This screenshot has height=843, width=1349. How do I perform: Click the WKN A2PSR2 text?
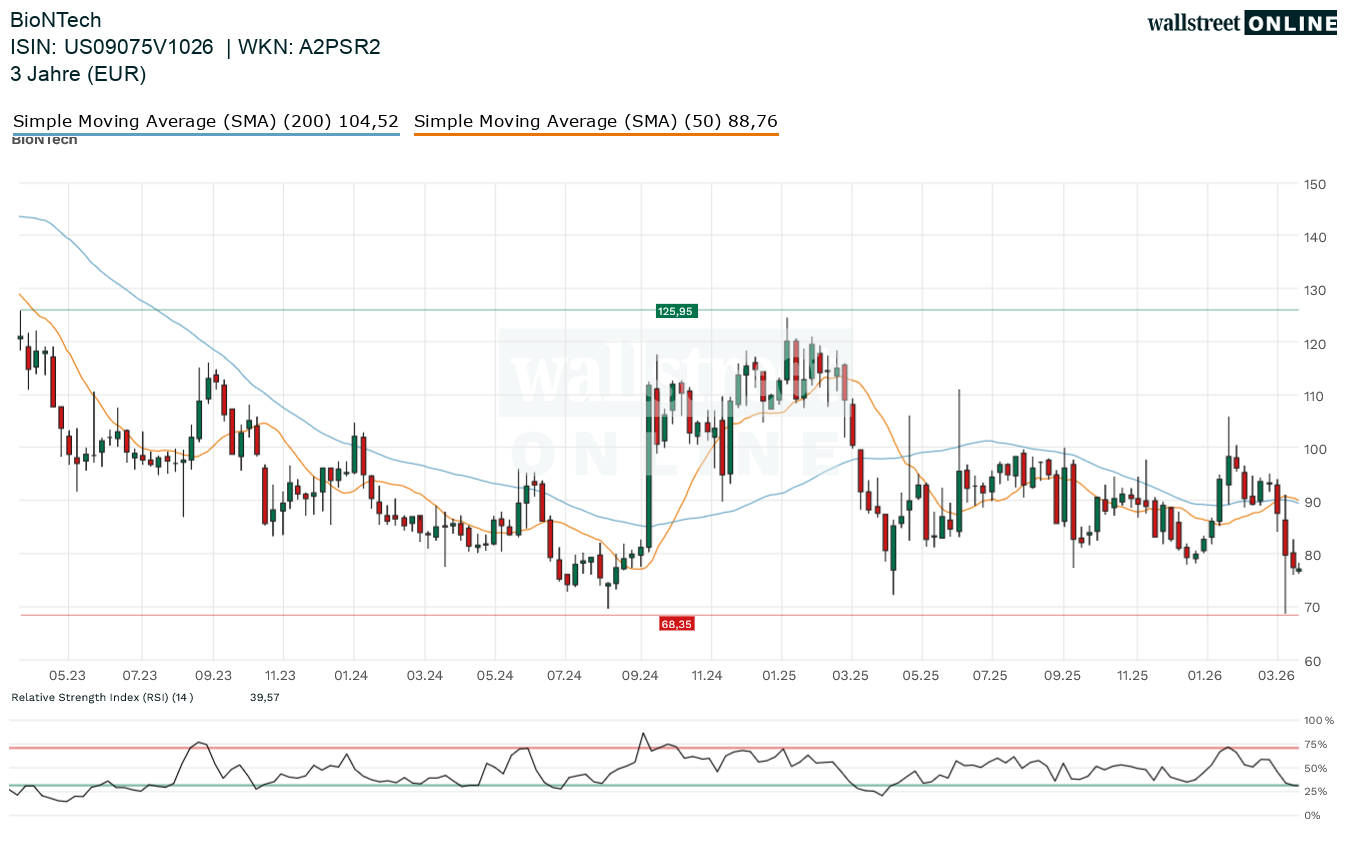tap(308, 47)
